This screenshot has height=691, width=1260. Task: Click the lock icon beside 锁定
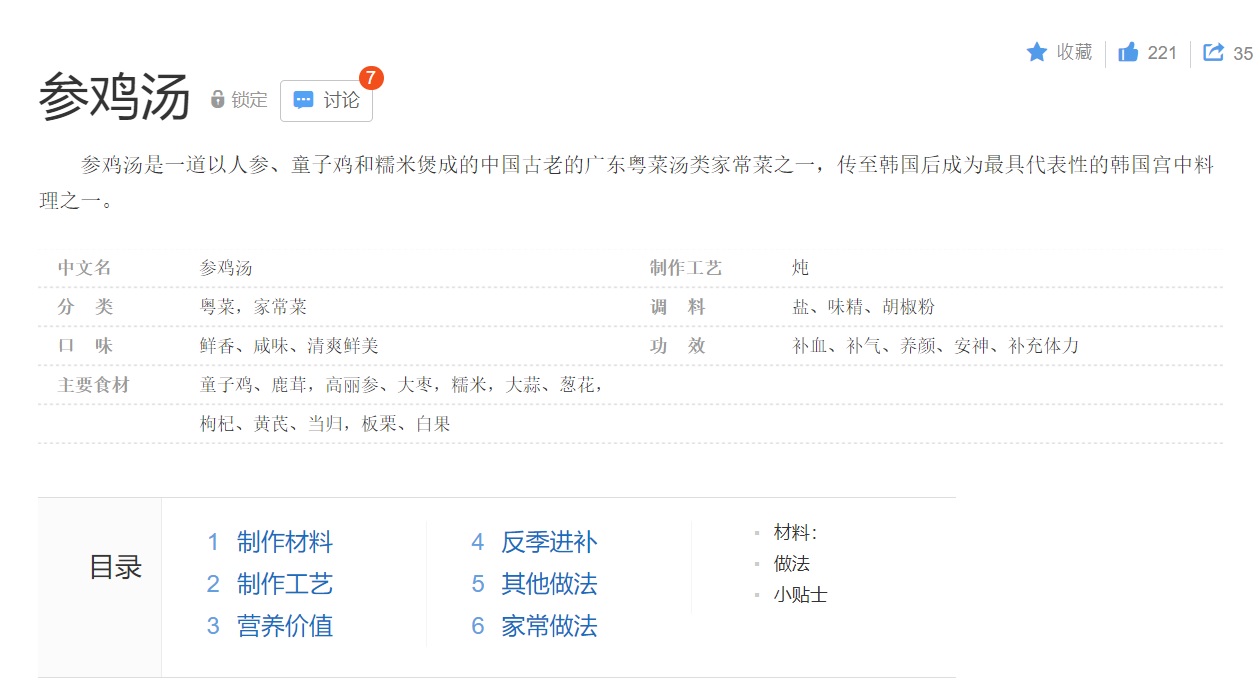point(218,99)
